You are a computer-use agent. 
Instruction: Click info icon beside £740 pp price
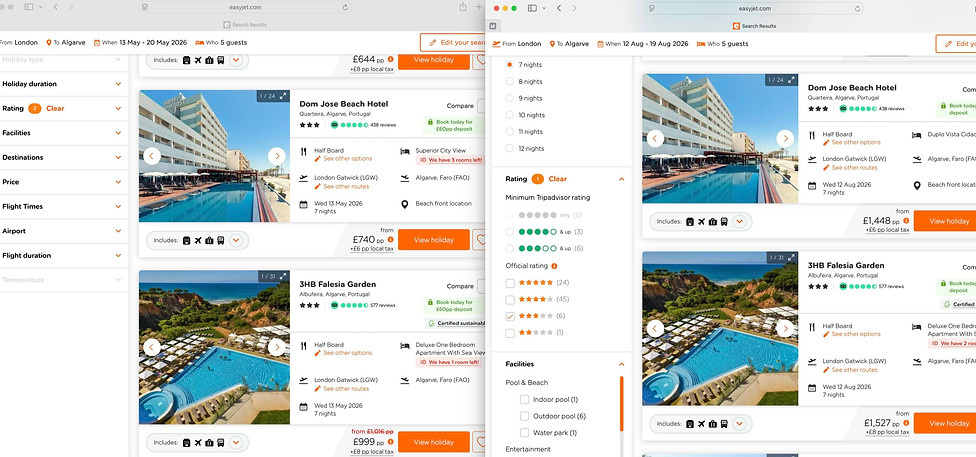point(390,239)
